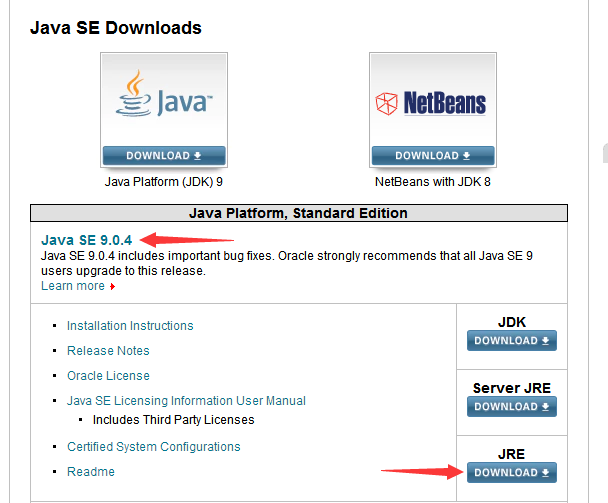Open Installation Instructions
This screenshot has width=608, height=503.
coord(130,326)
